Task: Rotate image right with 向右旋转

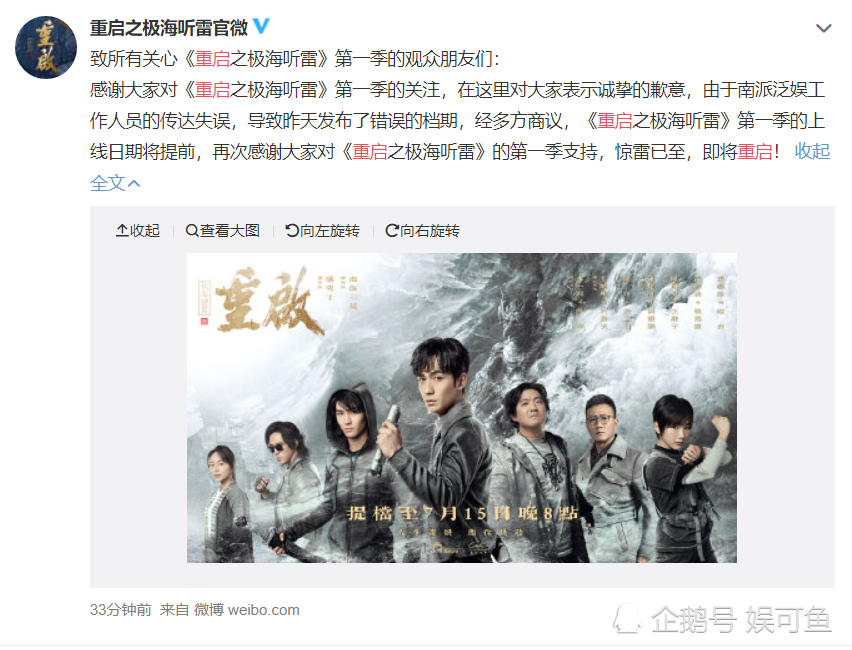Action: click(x=423, y=230)
